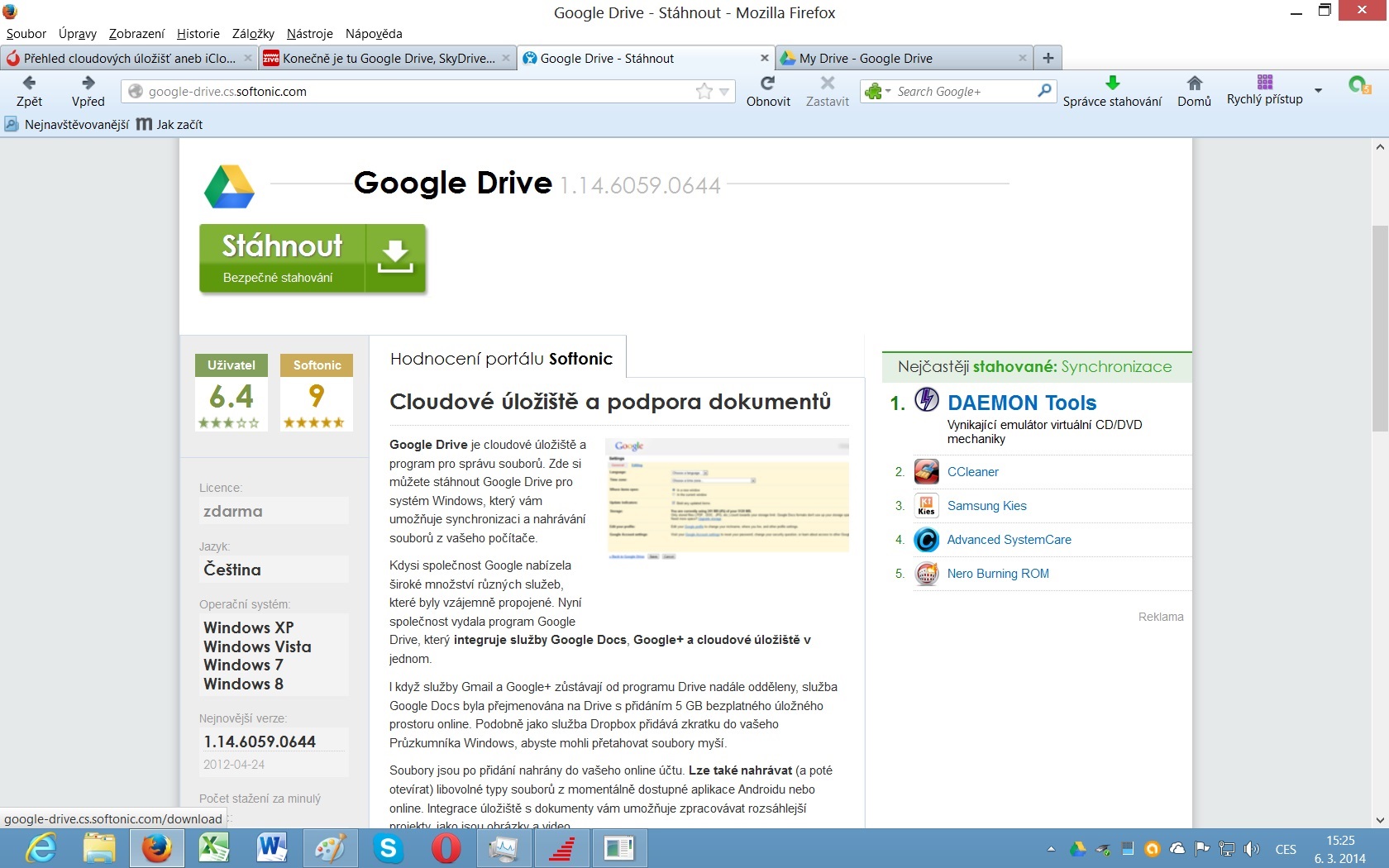Click the vertical page scrollbar thumb

[x=1379, y=327]
